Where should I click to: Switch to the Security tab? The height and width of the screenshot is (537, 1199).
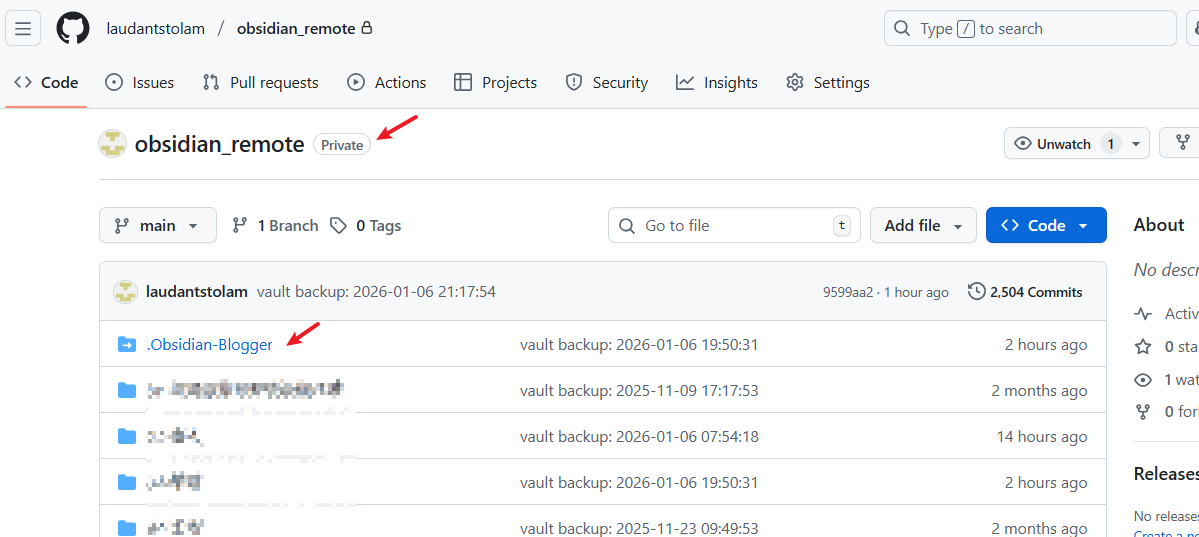(x=606, y=83)
